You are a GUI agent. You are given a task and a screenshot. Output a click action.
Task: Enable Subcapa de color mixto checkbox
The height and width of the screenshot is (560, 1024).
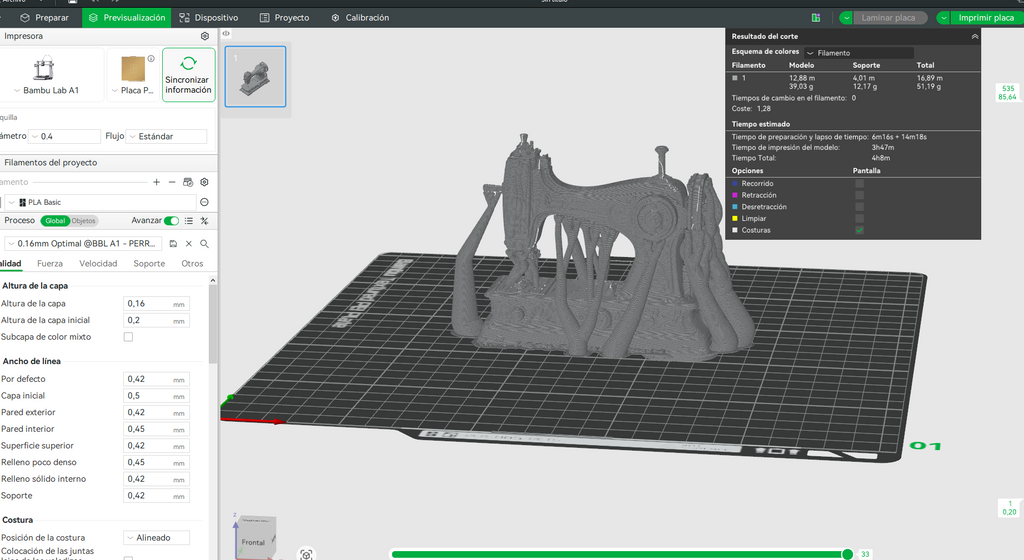pos(128,337)
